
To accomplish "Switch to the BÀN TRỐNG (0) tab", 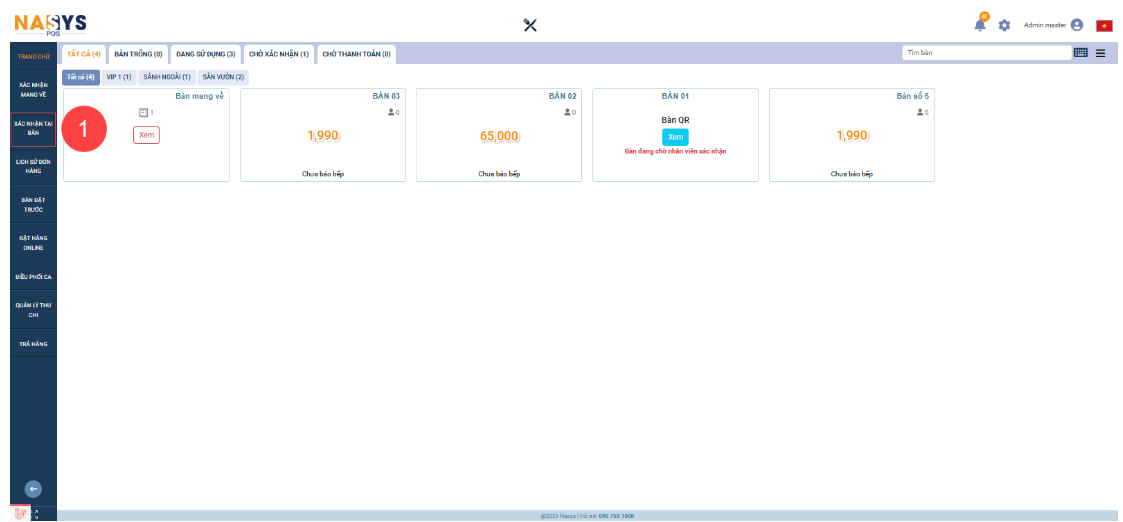I will coord(138,54).
